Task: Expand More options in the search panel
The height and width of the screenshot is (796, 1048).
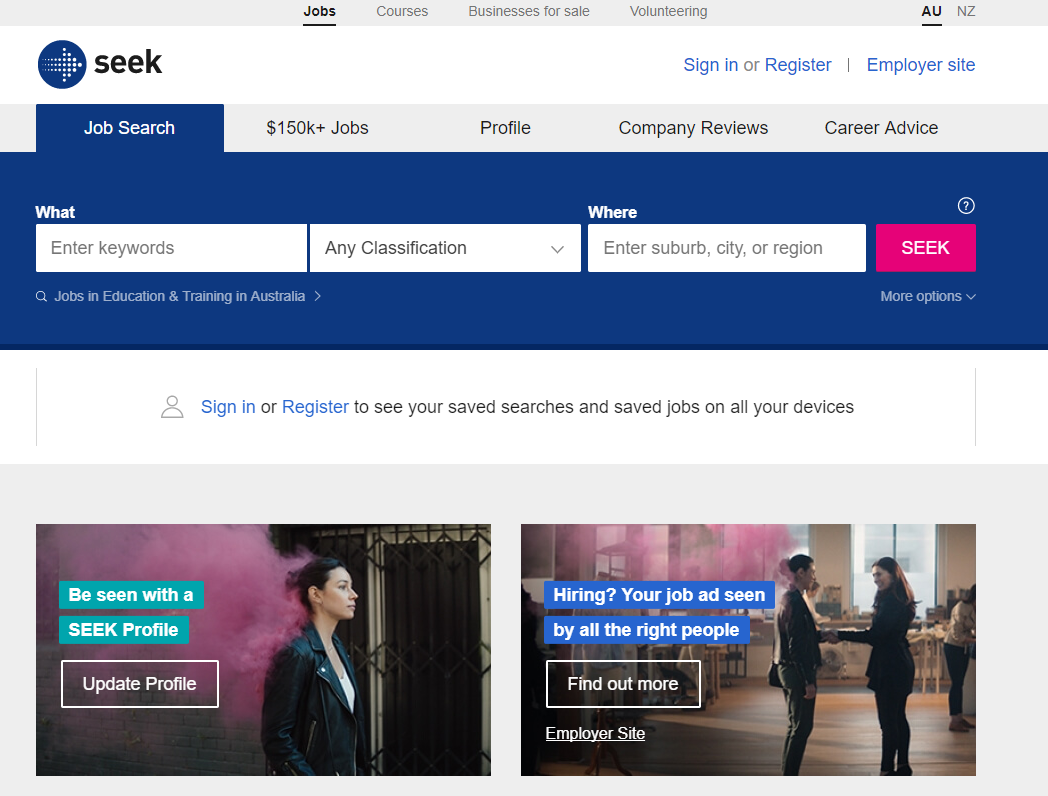Action: 928,296
